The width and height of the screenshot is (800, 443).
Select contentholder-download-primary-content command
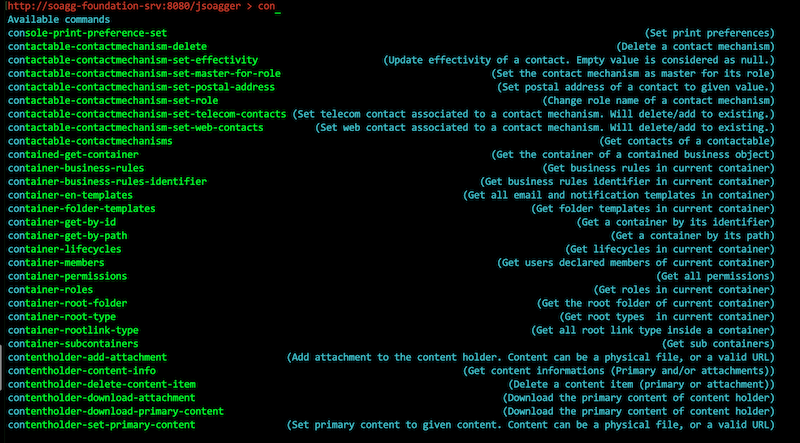(116, 411)
